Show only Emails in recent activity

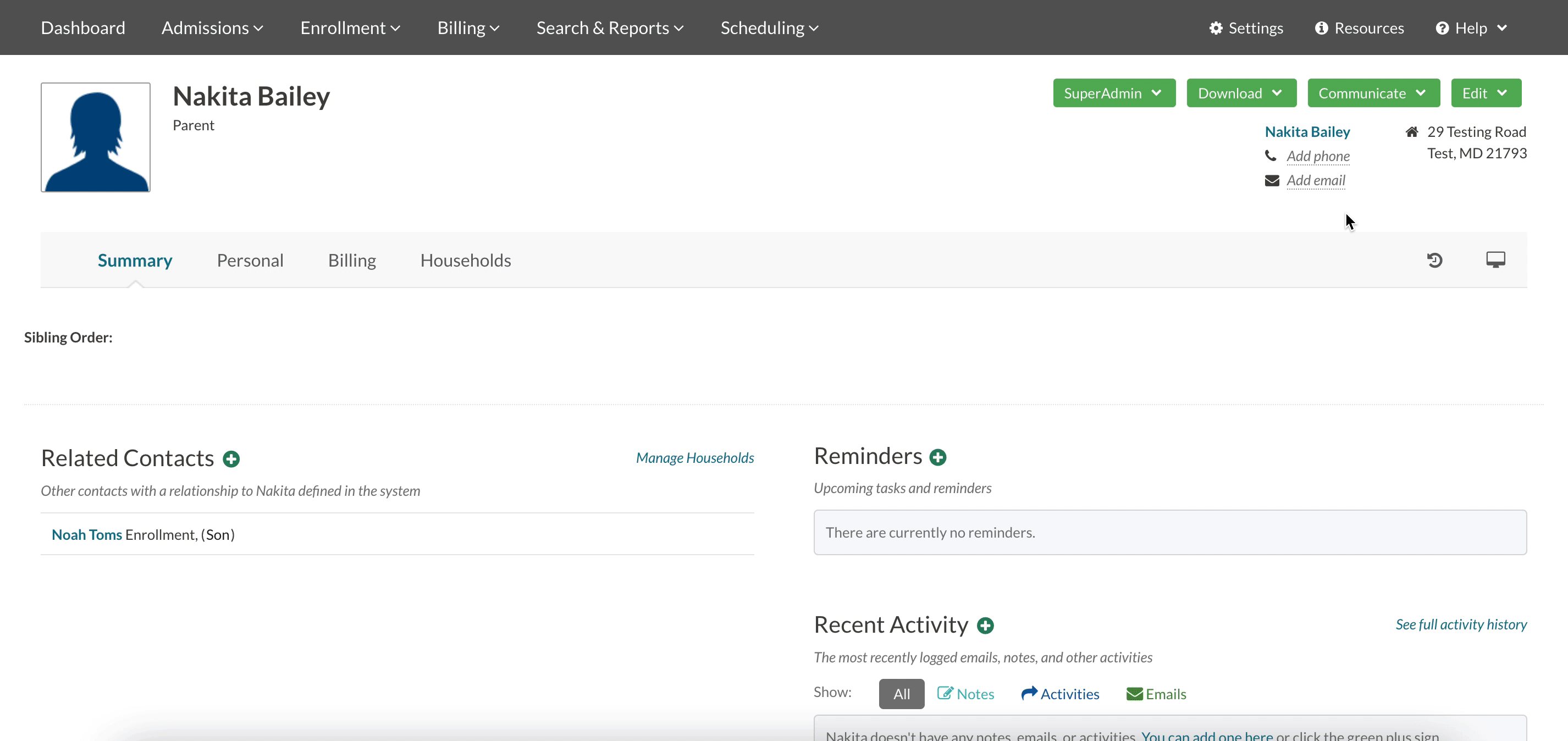pyautogui.click(x=1156, y=694)
